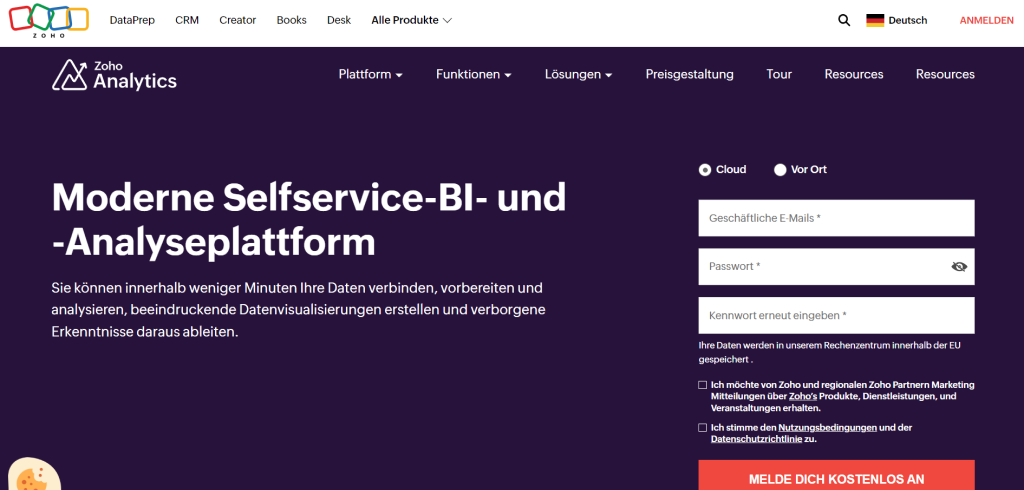Click the ANMELDEN link
The width and height of the screenshot is (1024, 490).
[986, 20]
